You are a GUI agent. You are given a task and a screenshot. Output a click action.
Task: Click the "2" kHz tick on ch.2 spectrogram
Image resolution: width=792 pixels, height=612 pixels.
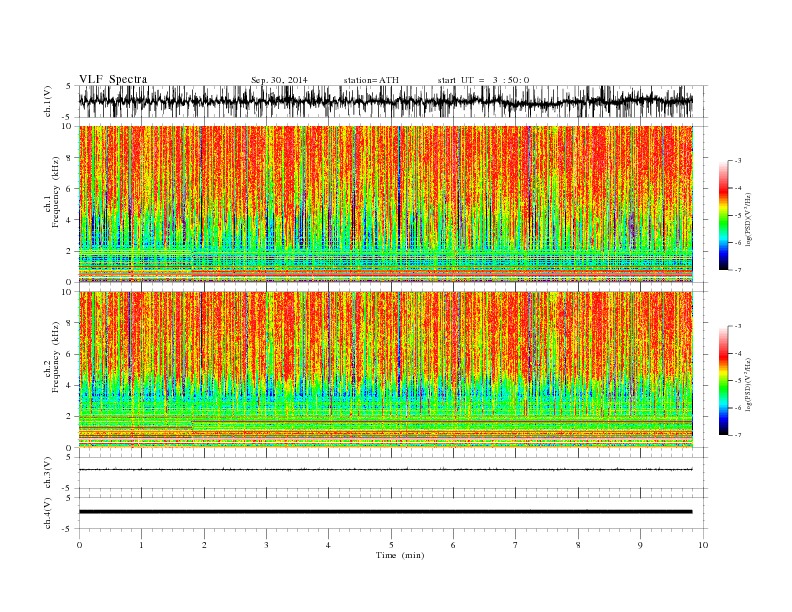coord(70,417)
